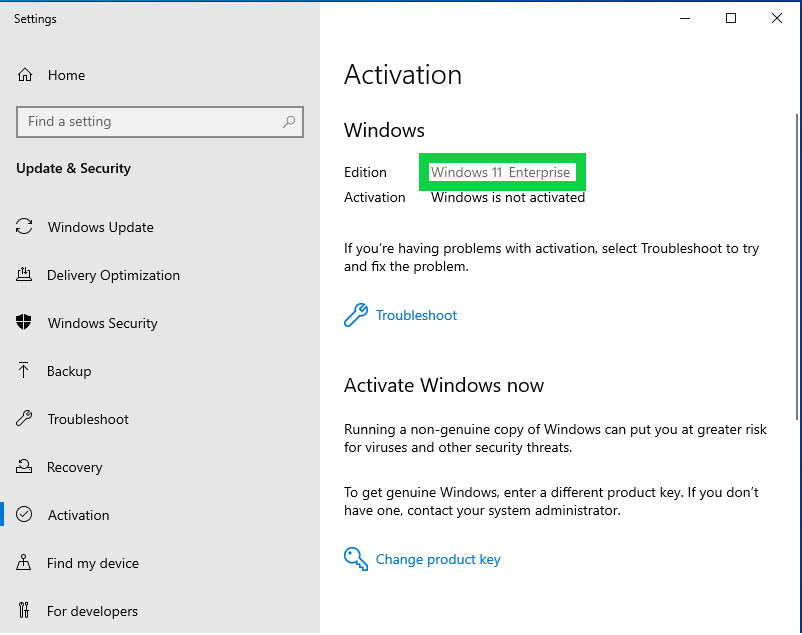Image resolution: width=802 pixels, height=635 pixels.
Task: Open the Troubleshoot link in Activation pane
Action: pyautogui.click(x=416, y=315)
